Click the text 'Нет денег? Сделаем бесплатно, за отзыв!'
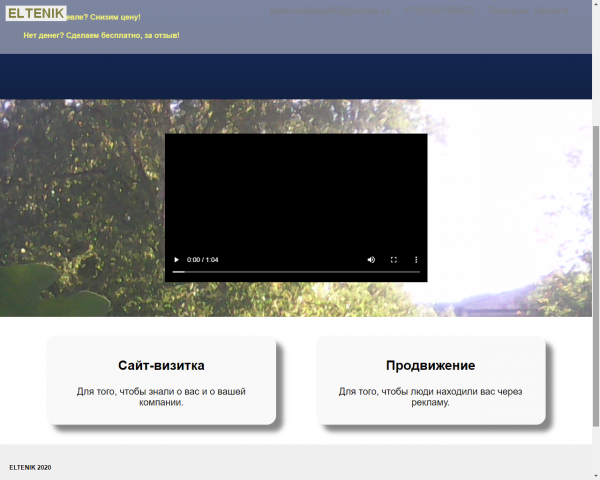 [101, 36]
